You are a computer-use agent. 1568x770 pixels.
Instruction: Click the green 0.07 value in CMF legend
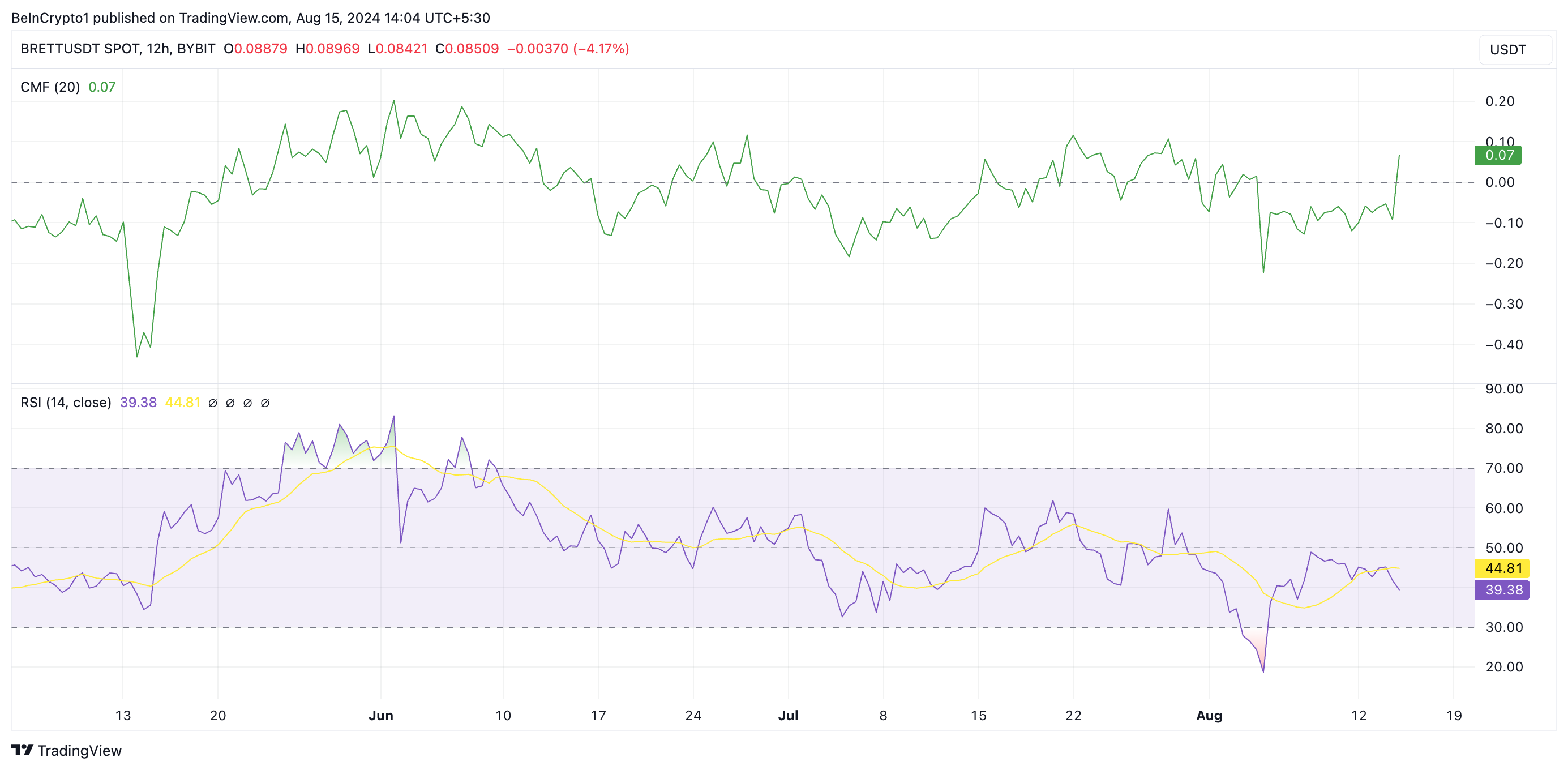[102, 87]
